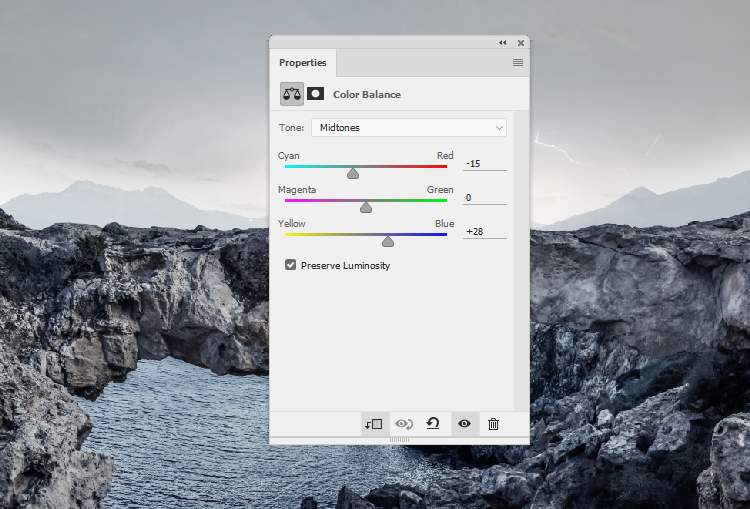Toggle adjustment layer visibility eye icon
Viewport: 750px width, 509px height.
pos(464,424)
